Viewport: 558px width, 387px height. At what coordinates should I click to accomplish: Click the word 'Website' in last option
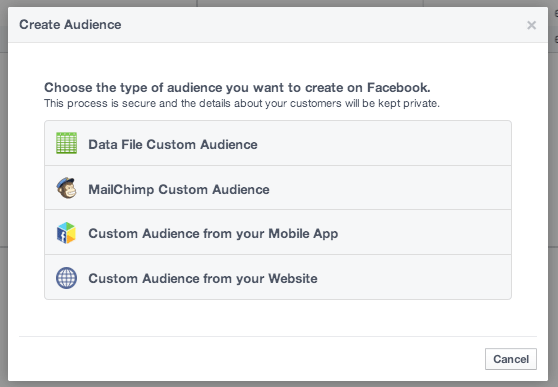293,278
